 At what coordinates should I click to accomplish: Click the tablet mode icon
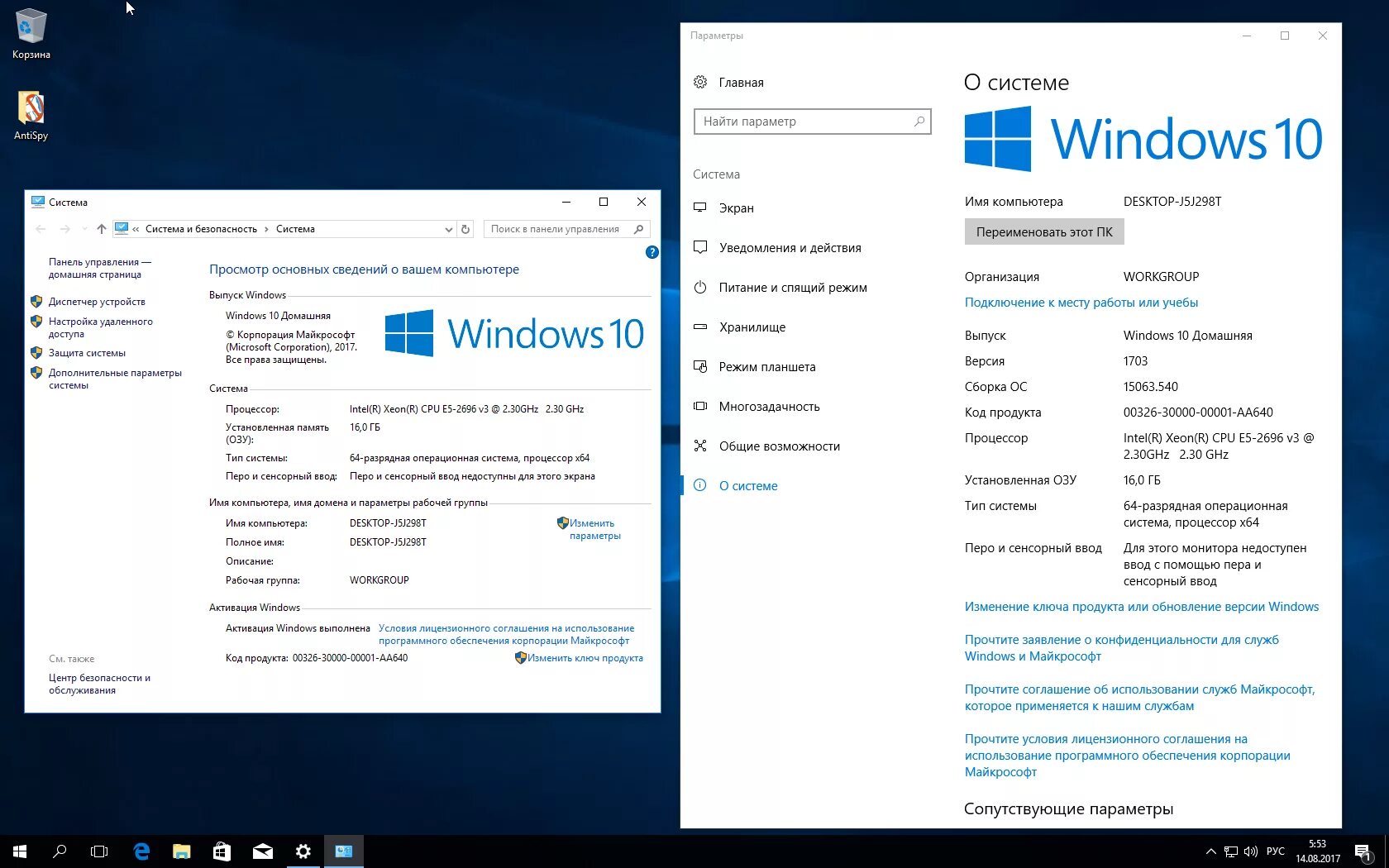pos(700,366)
